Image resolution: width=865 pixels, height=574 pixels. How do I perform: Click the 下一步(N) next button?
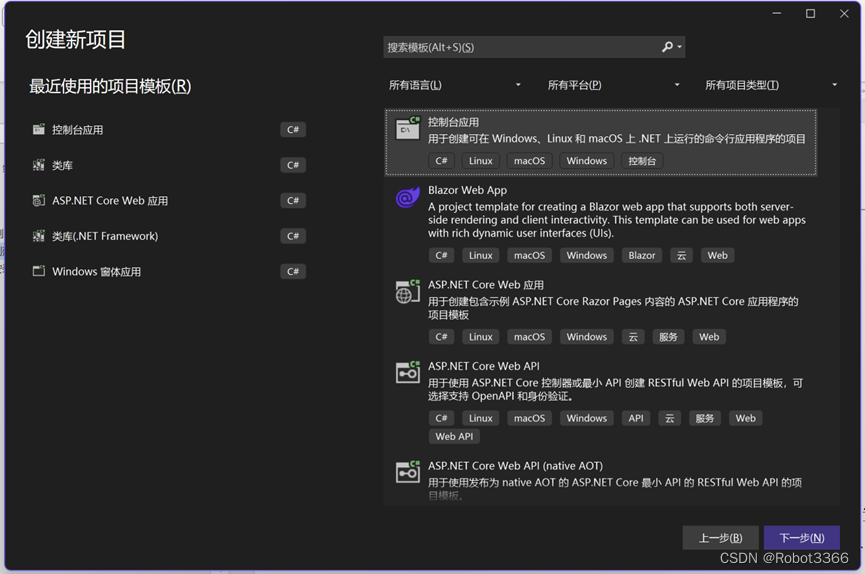coord(802,538)
